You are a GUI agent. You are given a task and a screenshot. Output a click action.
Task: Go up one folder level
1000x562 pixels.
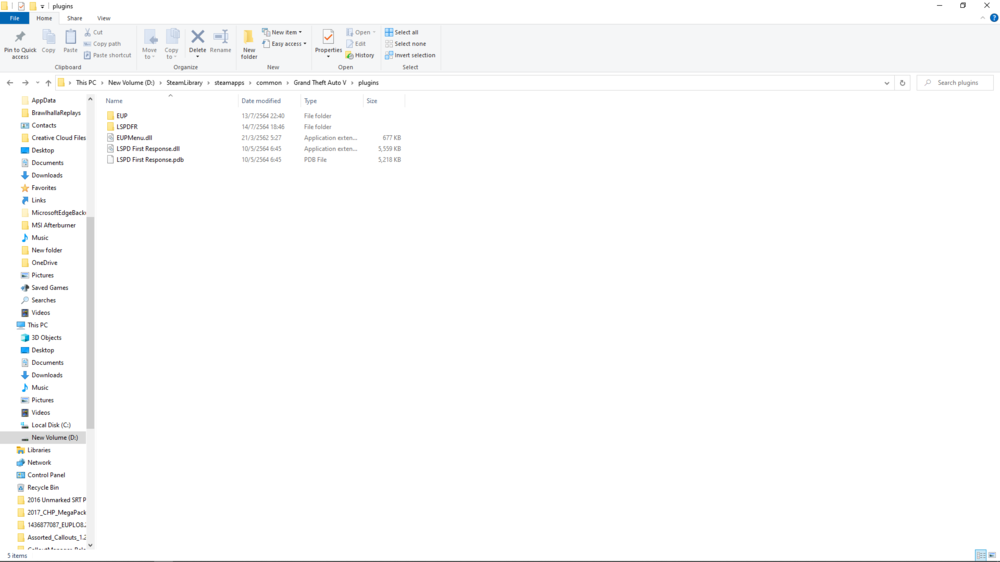(48, 83)
